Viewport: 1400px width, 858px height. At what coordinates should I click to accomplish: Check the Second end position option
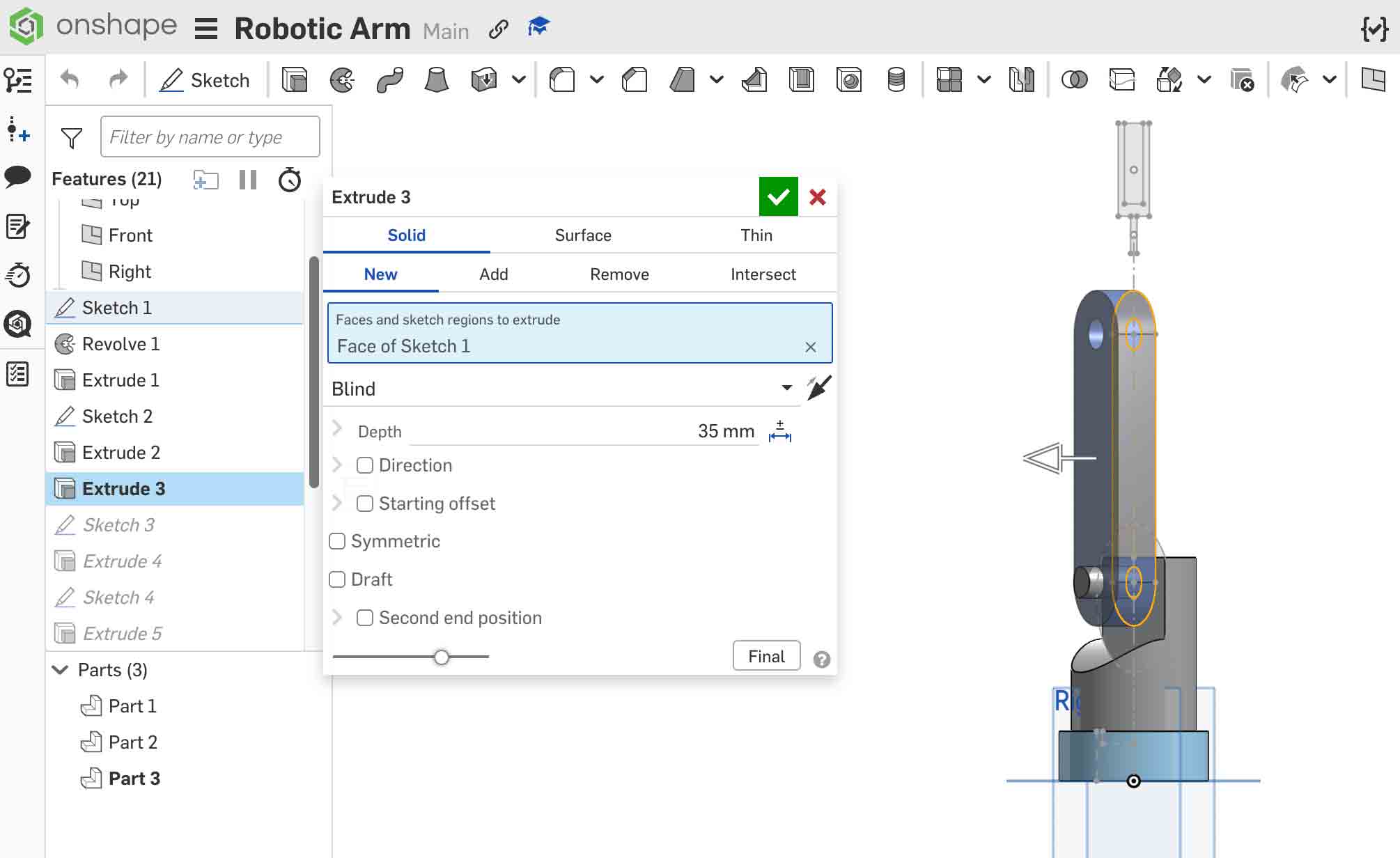tap(365, 617)
